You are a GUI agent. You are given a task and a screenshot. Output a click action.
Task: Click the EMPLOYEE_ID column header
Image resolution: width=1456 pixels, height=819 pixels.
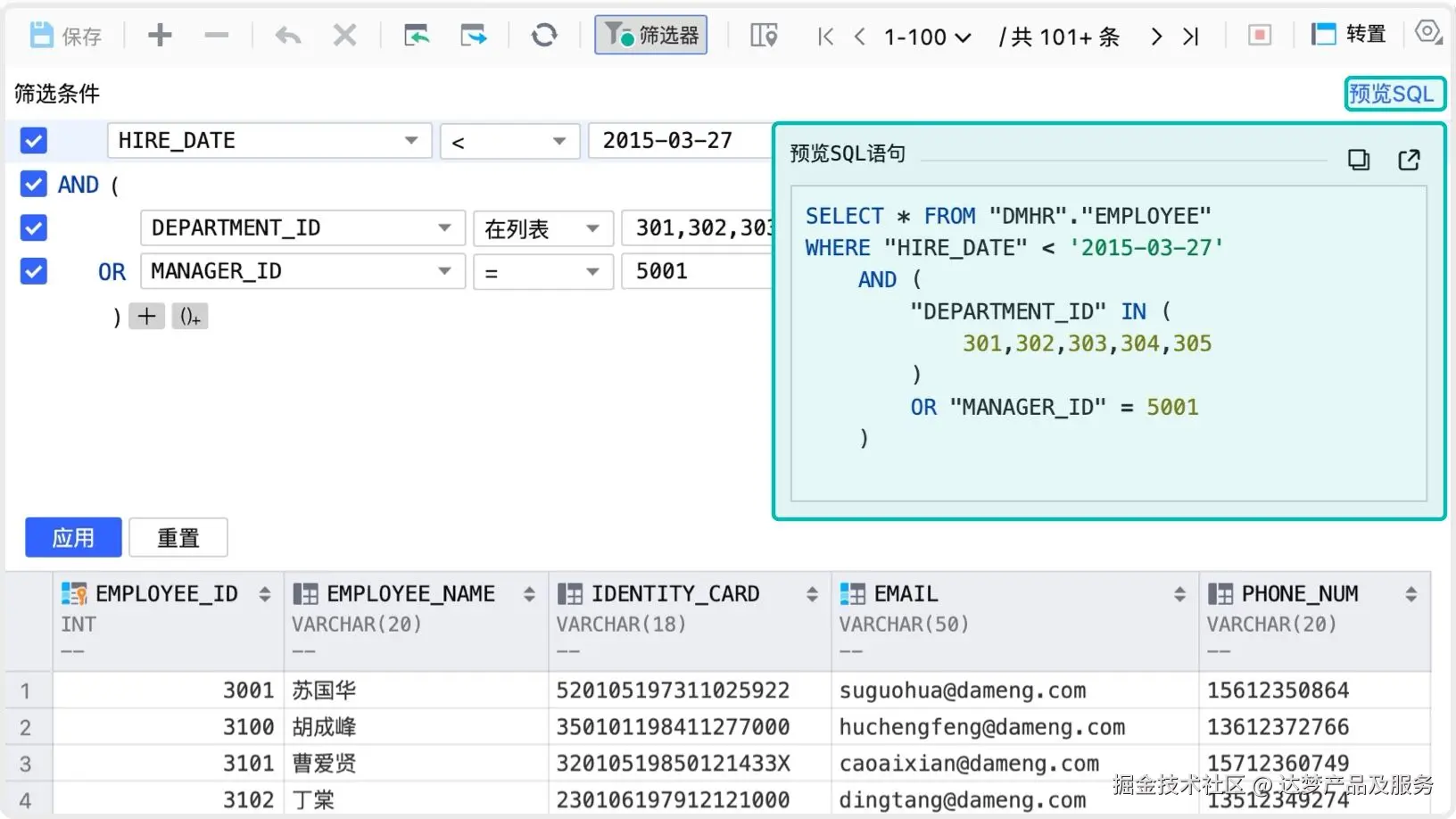(x=168, y=622)
